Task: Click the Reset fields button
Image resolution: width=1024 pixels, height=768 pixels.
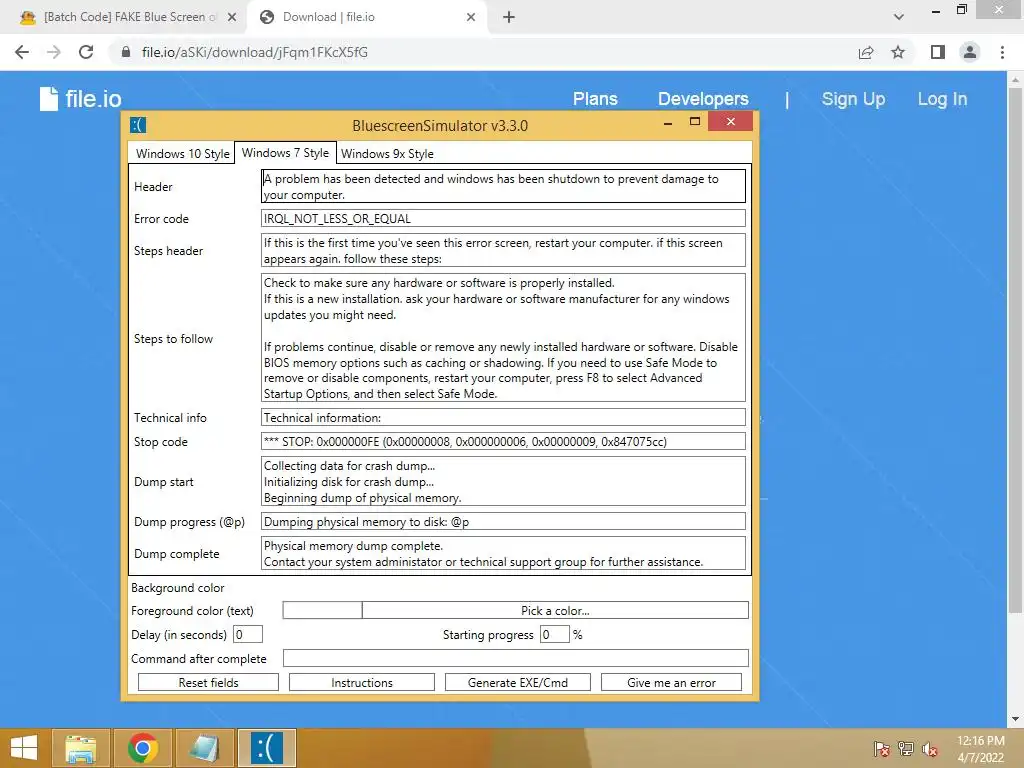Action: tap(208, 682)
